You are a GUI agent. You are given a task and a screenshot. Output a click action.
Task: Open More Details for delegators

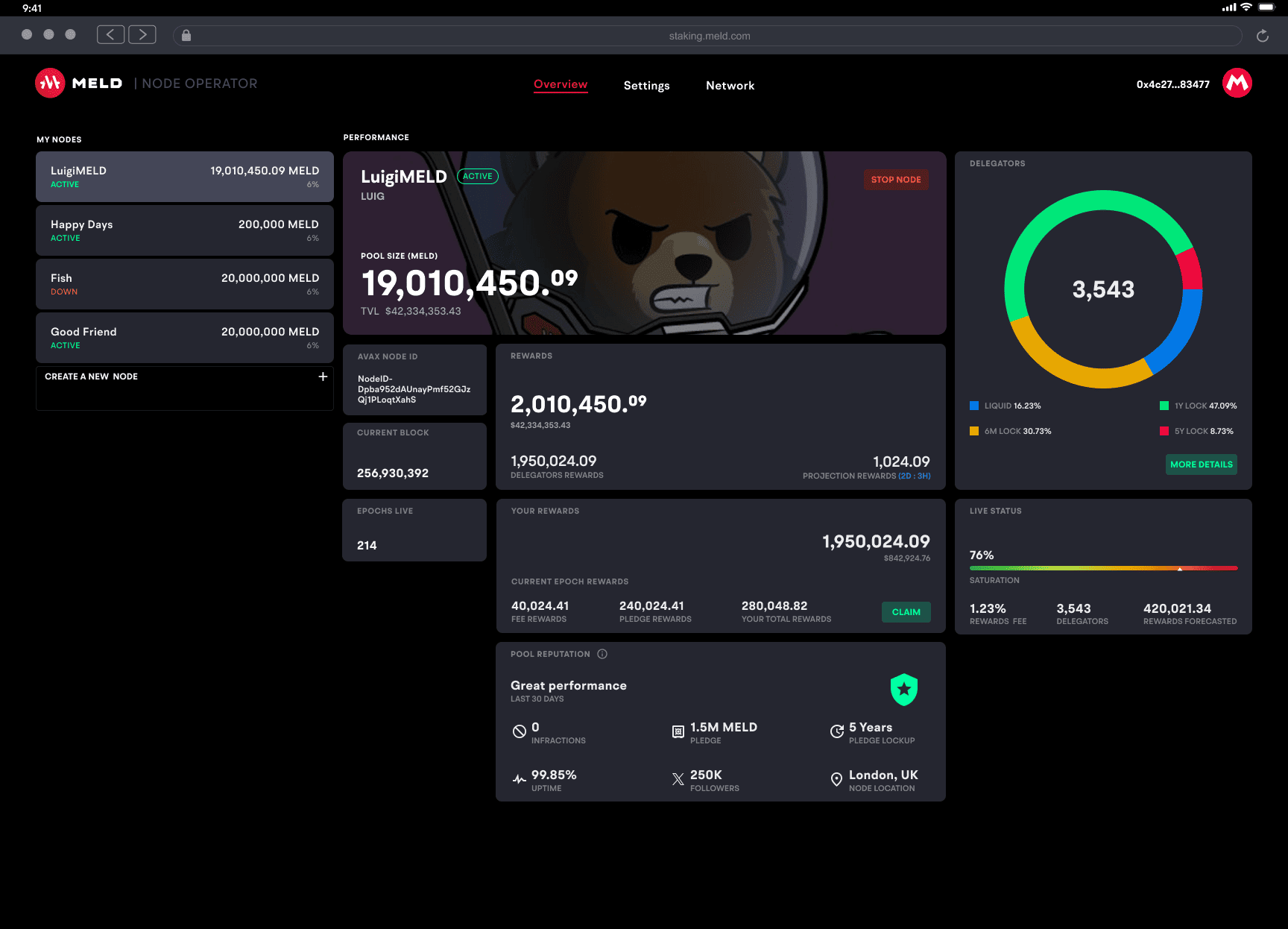[x=1201, y=464]
